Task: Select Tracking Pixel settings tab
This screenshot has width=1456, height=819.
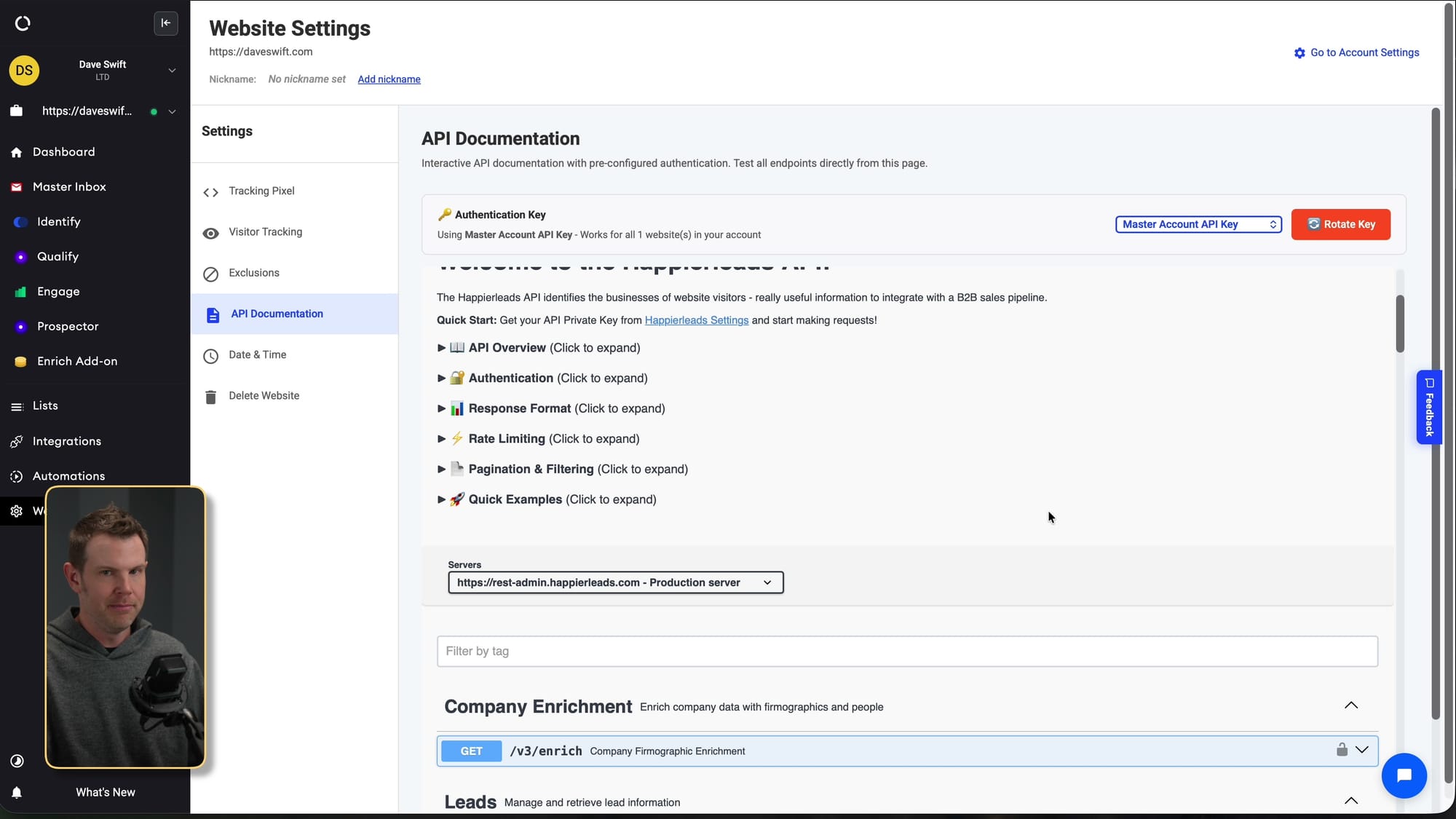Action: (x=294, y=191)
